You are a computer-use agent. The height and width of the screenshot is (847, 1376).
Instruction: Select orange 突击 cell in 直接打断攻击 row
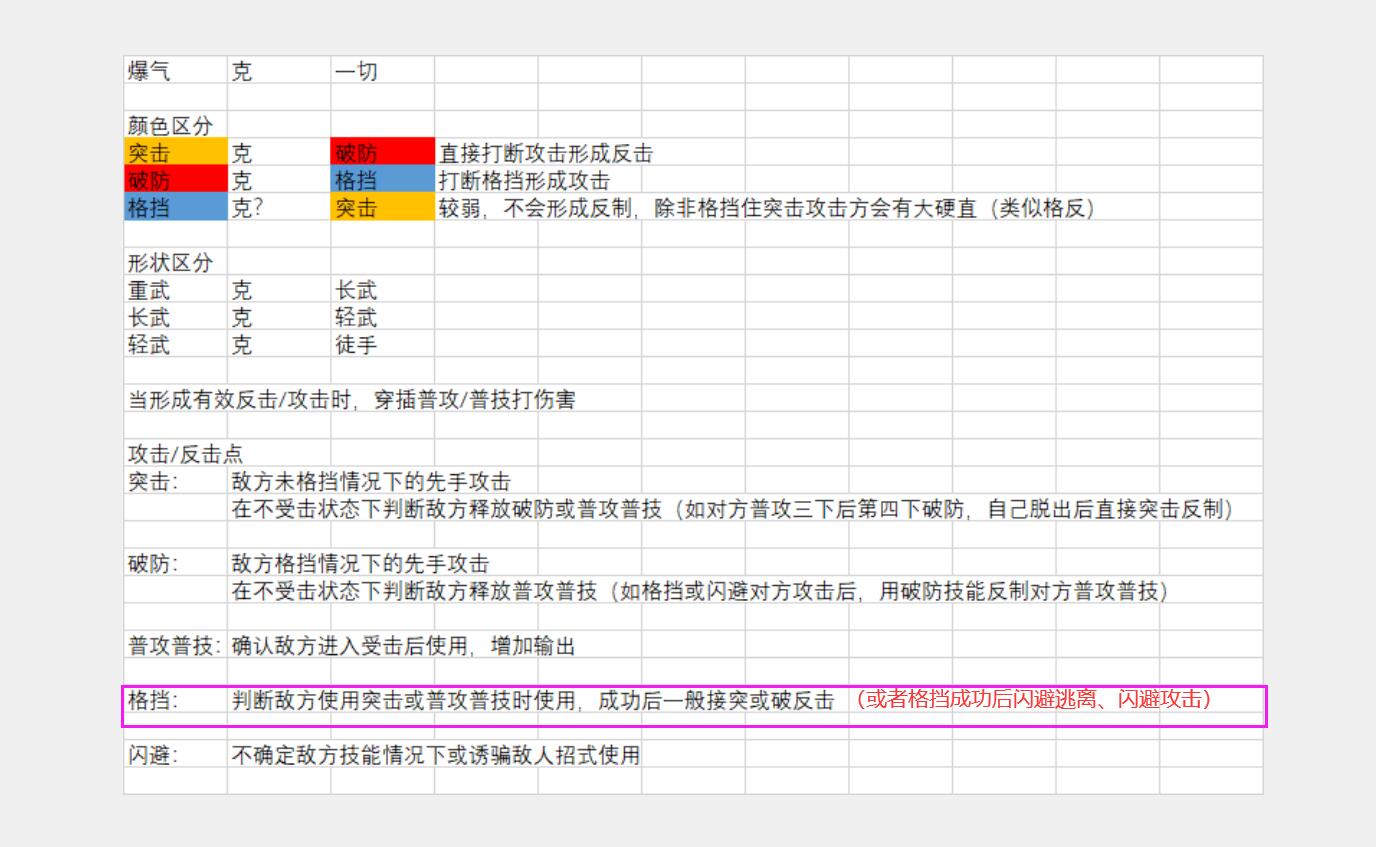pyautogui.click(x=175, y=152)
